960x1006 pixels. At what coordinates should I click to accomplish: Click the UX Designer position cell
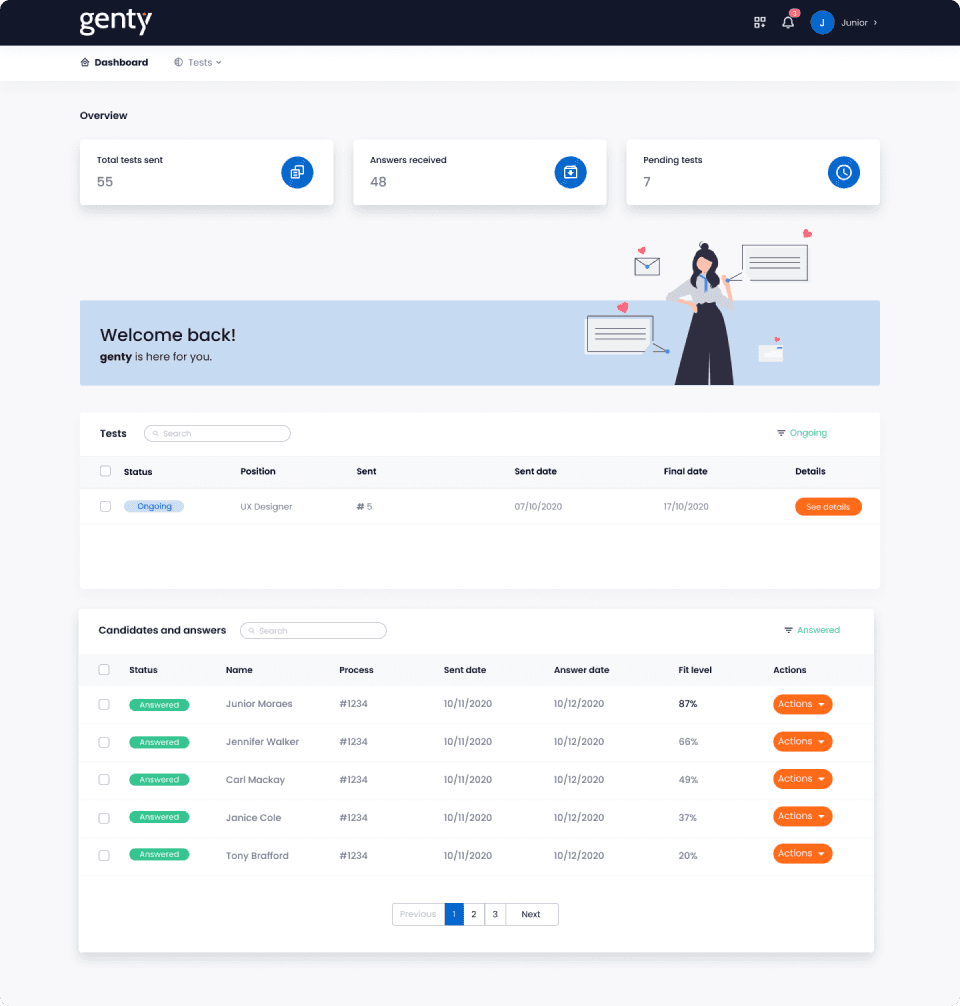tap(266, 506)
